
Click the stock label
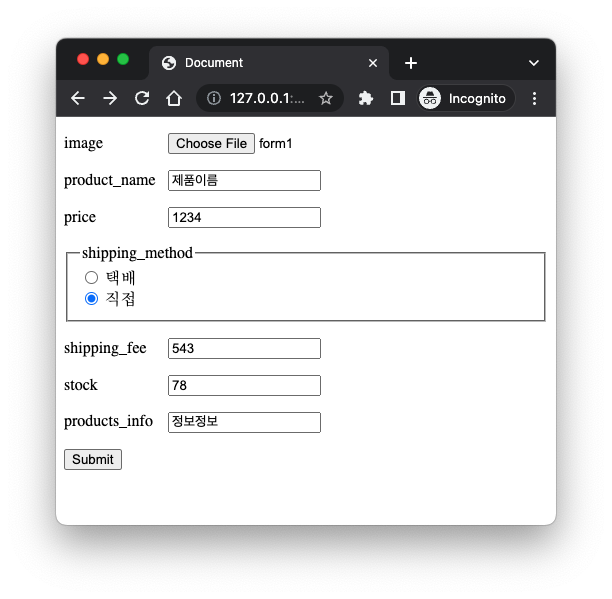point(81,385)
